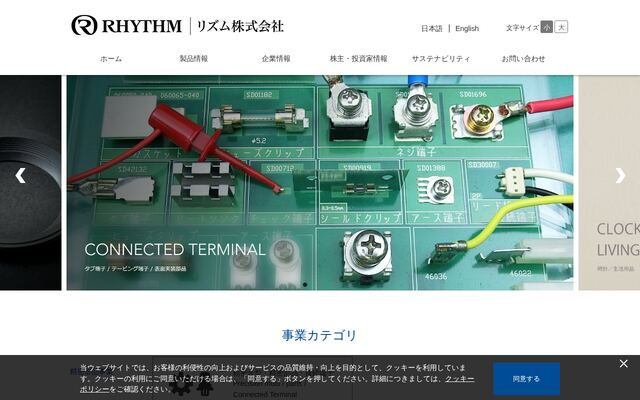This screenshot has height=400, width=640.
Task: Click the CONNECTED TERMINAL slide title
Action: click(x=175, y=249)
